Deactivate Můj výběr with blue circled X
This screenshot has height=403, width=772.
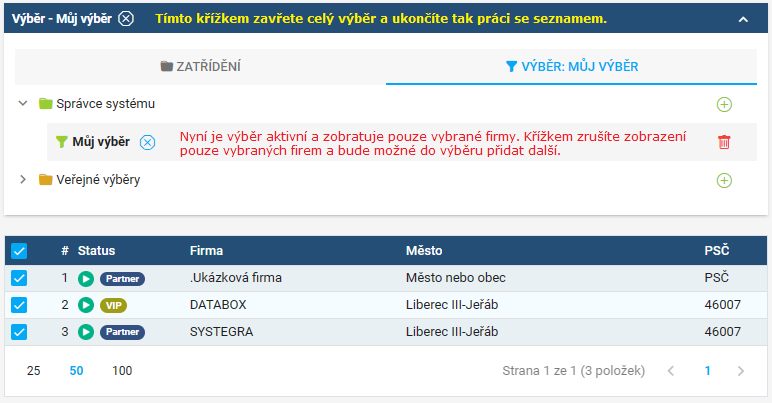pos(147,142)
